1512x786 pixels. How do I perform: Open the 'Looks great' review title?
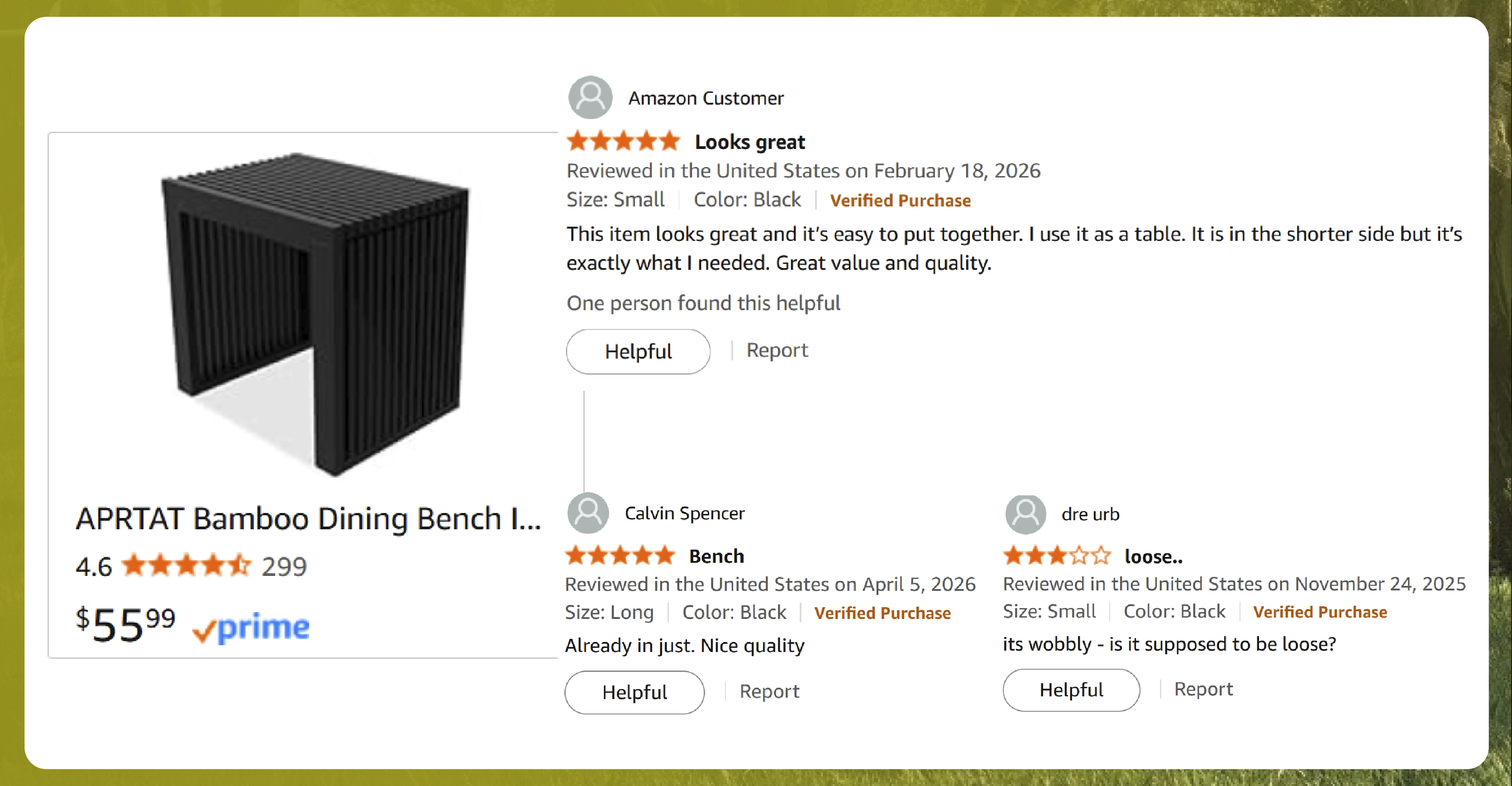tap(749, 142)
